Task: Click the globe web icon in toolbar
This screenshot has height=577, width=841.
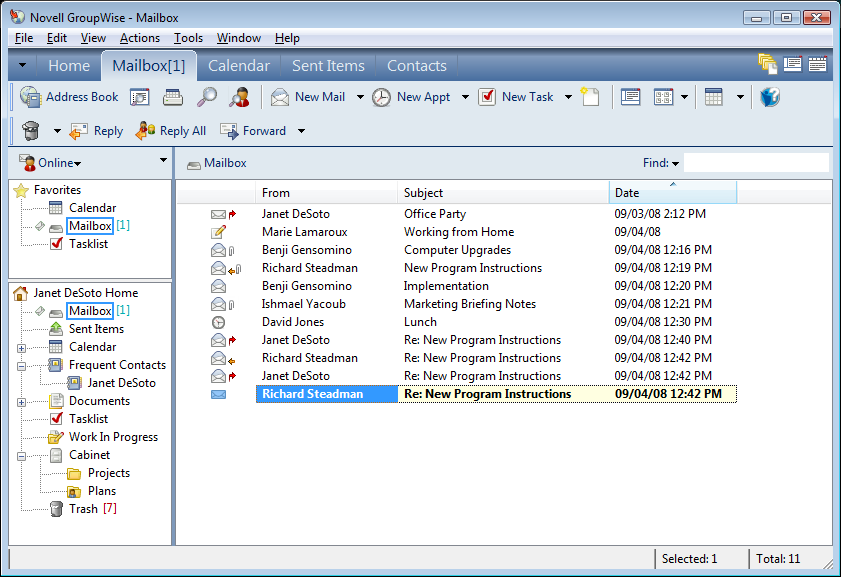Action: tap(769, 97)
